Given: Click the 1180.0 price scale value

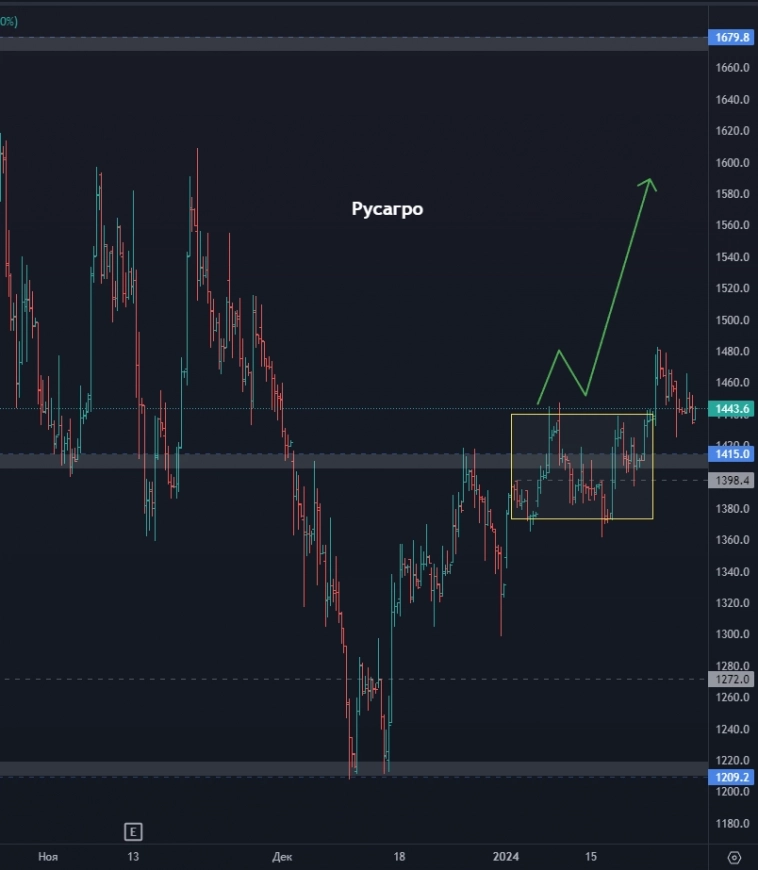Looking at the screenshot, I should click(732, 823).
